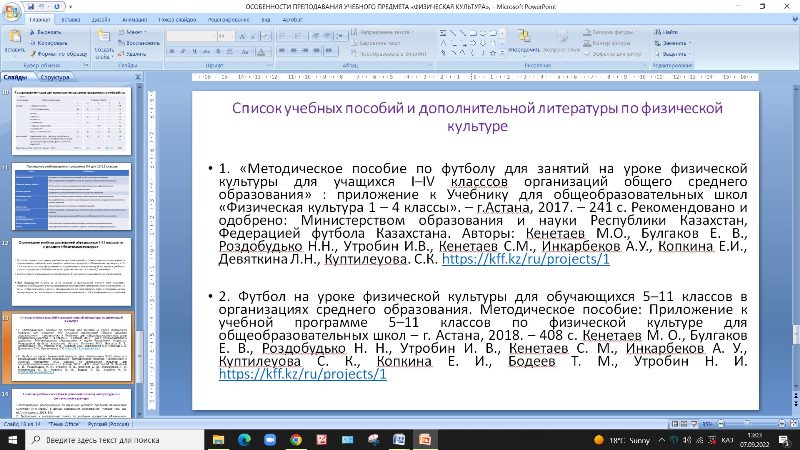The width and height of the screenshot is (800, 450).
Task: Toggle strikethrough formatting
Action: (x=206, y=52)
